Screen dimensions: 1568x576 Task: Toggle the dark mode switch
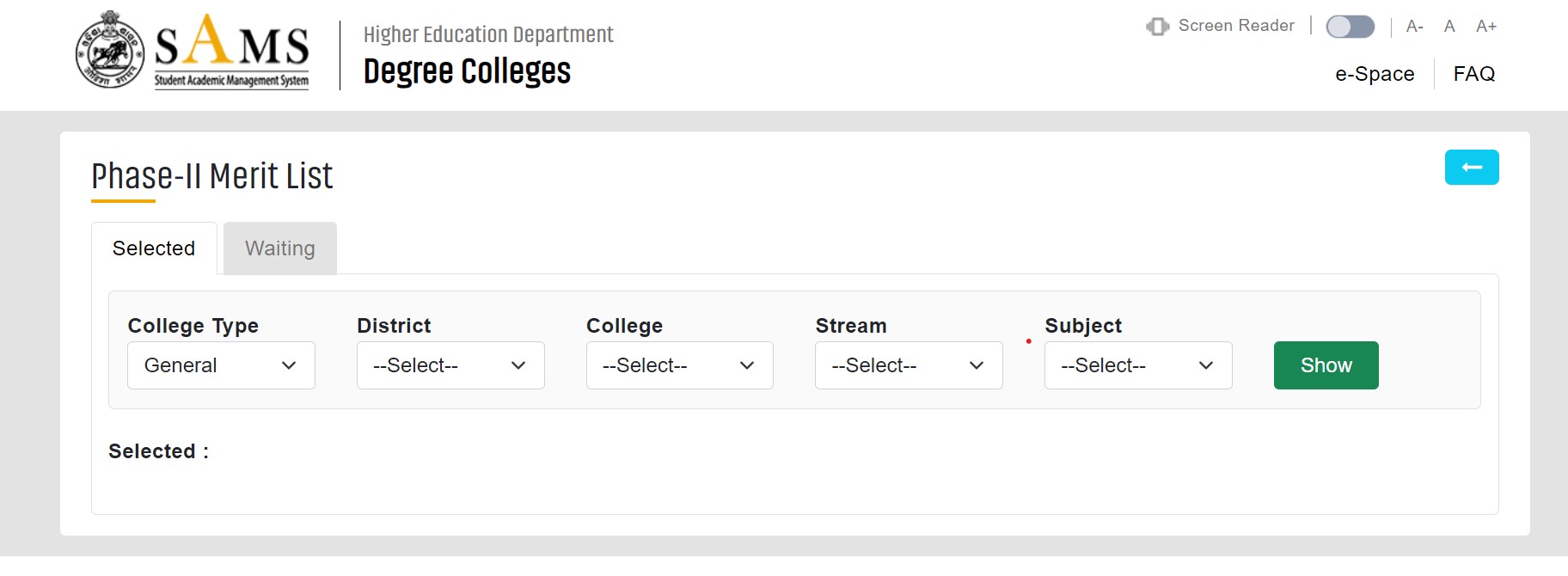point(1350,27)
